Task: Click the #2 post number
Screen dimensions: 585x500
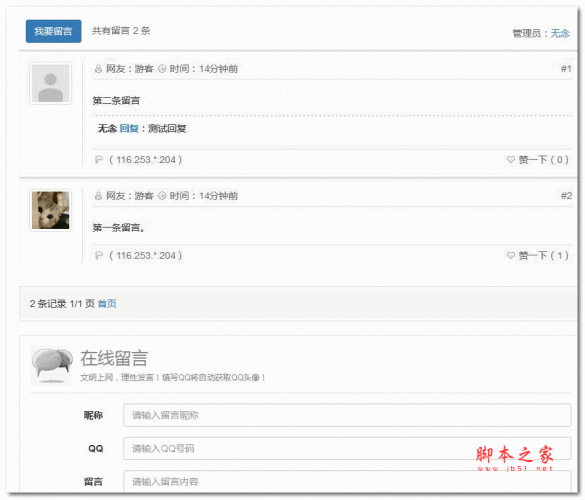Action: click(566, 196)
